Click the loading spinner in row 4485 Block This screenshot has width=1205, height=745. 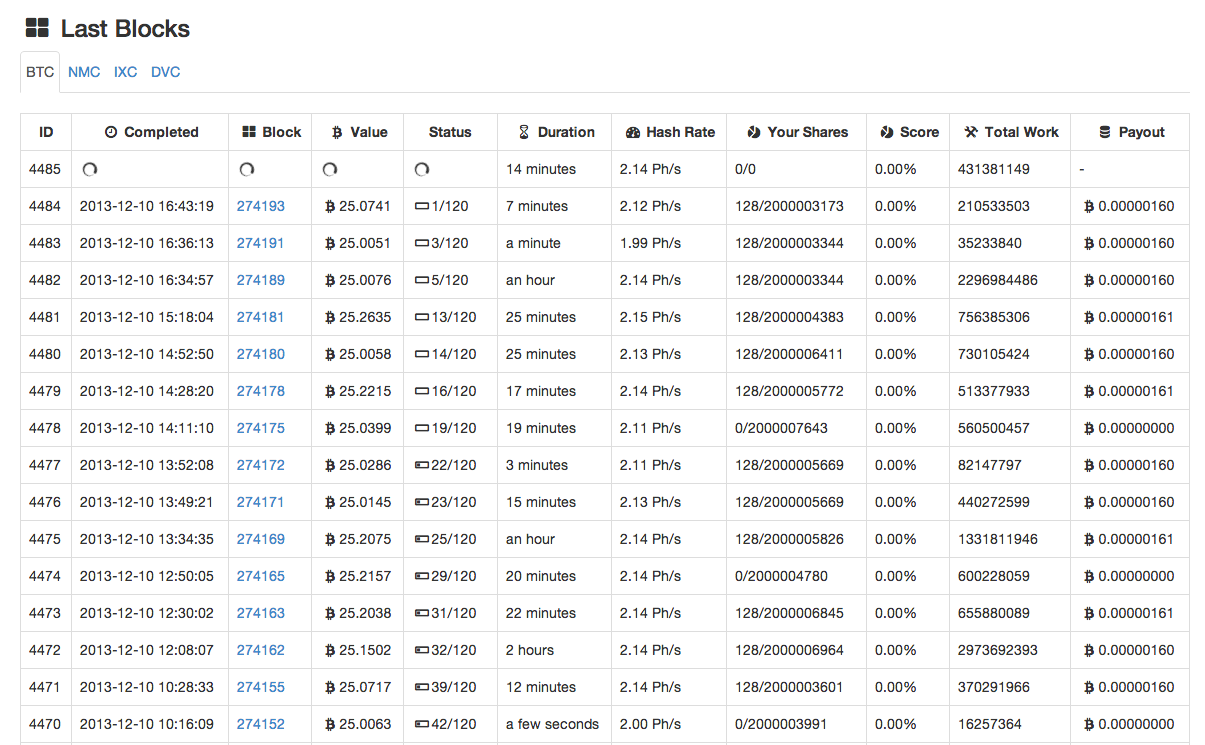247,170
